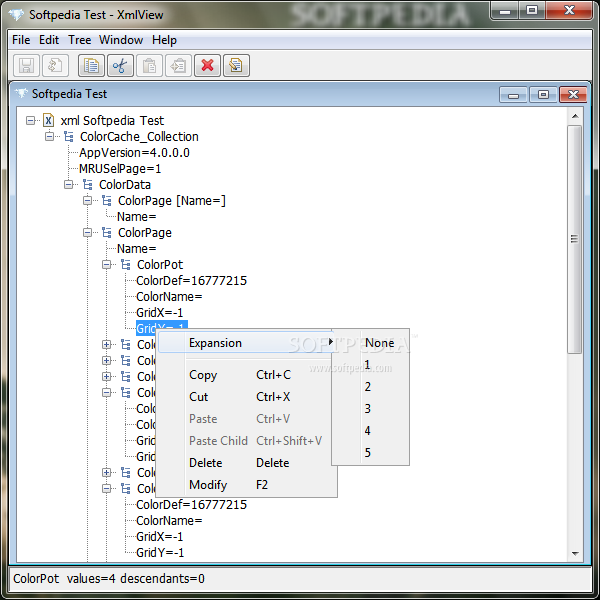This screenshot has width=600, height=600.
Task: Restore the inner Softpedia Test child window
Action: pyautogui.click(x=543, y=95)
